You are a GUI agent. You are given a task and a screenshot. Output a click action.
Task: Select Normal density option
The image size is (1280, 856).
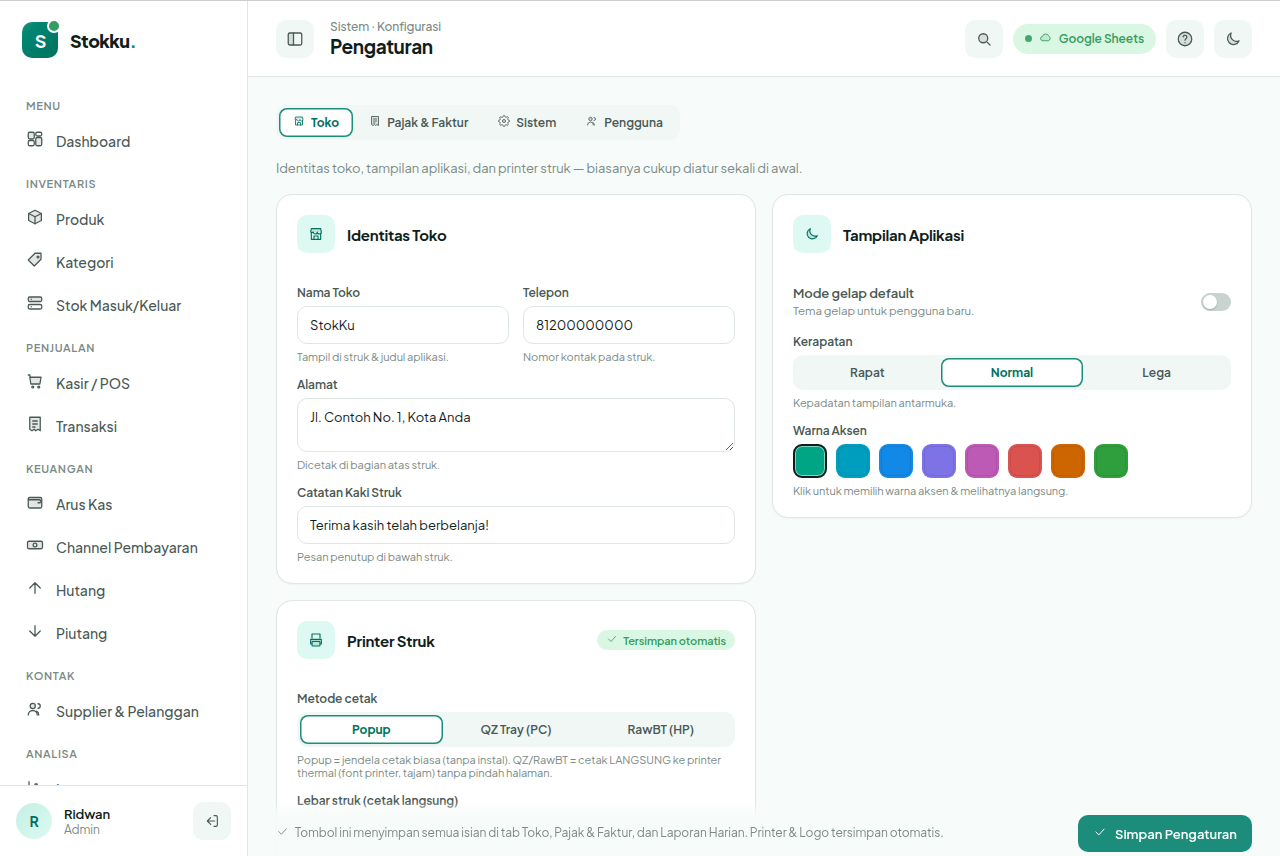(x=1012, y=372)
